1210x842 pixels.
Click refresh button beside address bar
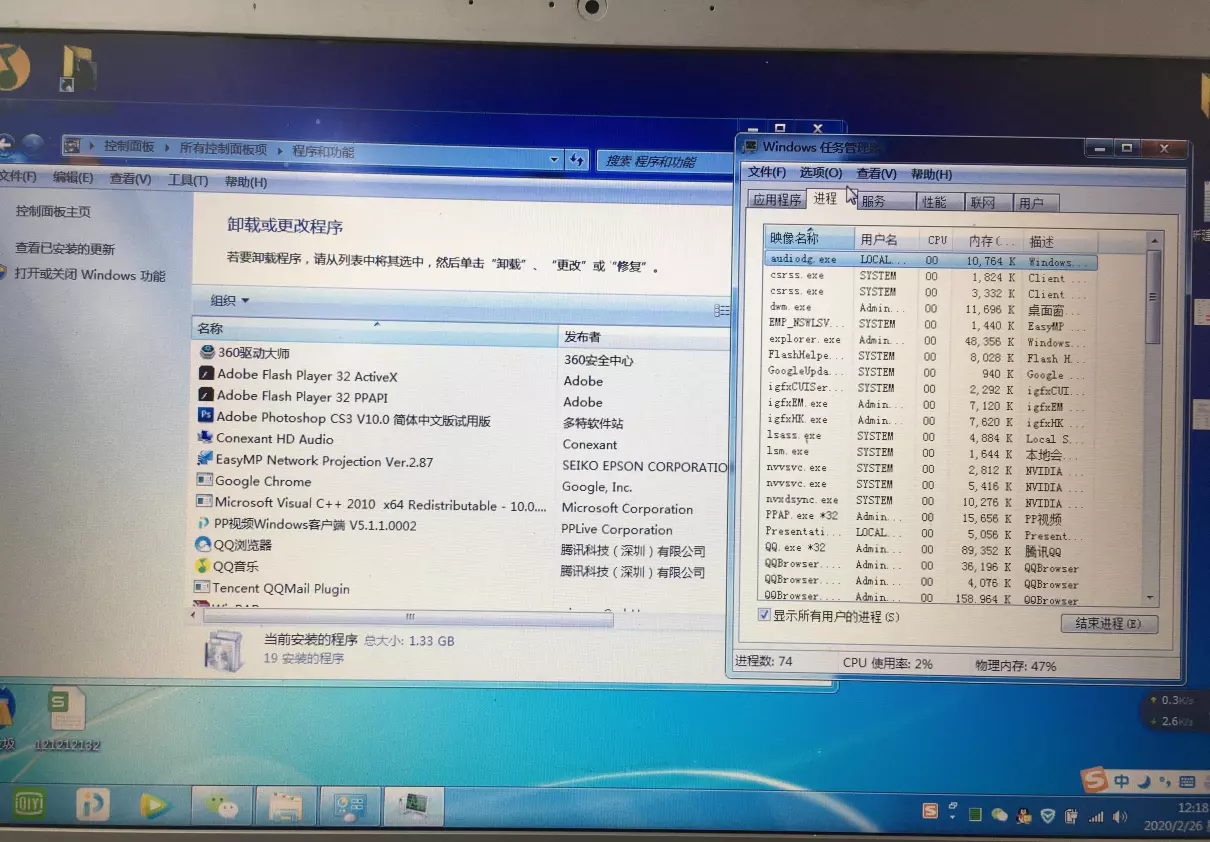coord(577,159)
